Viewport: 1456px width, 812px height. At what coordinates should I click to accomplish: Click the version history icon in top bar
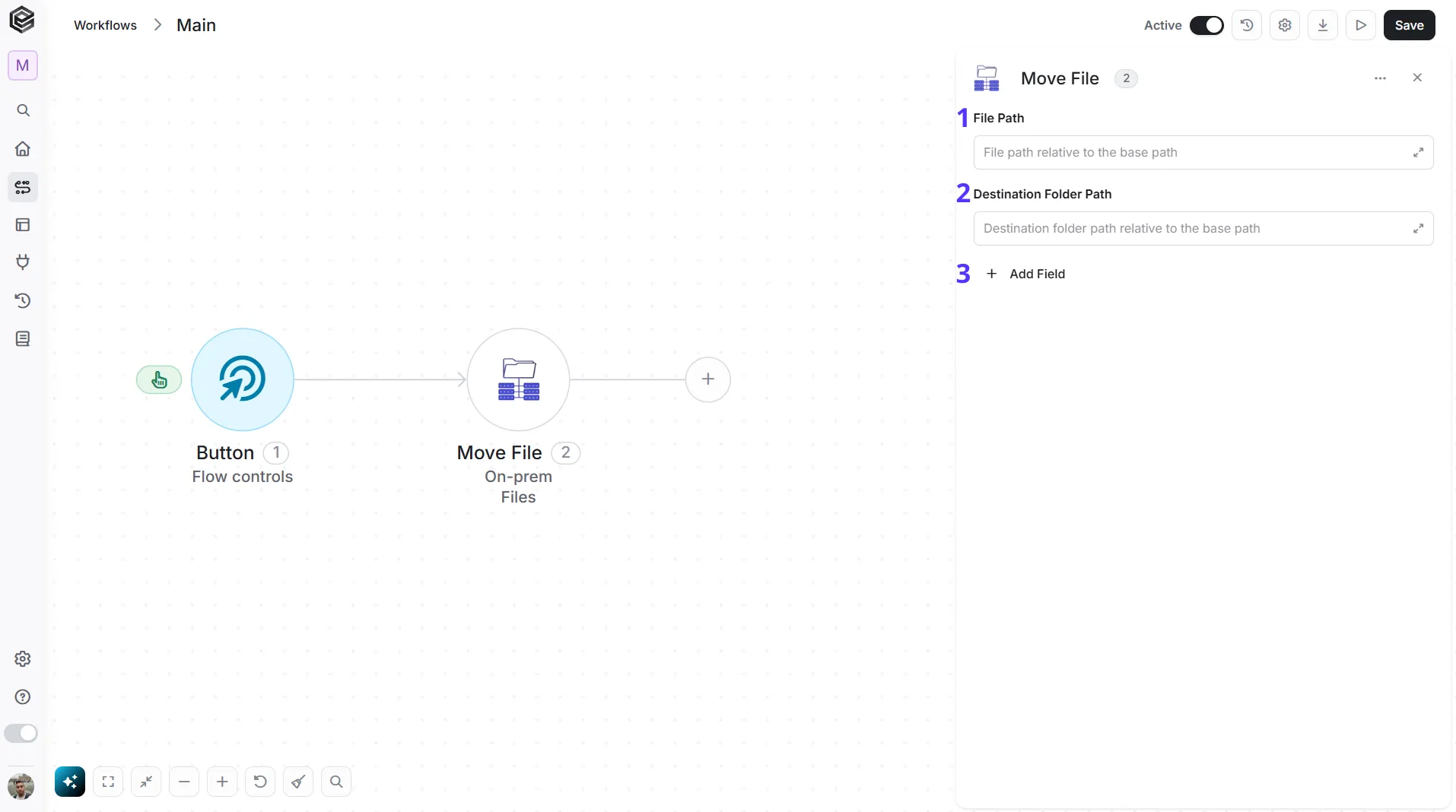1247,25
